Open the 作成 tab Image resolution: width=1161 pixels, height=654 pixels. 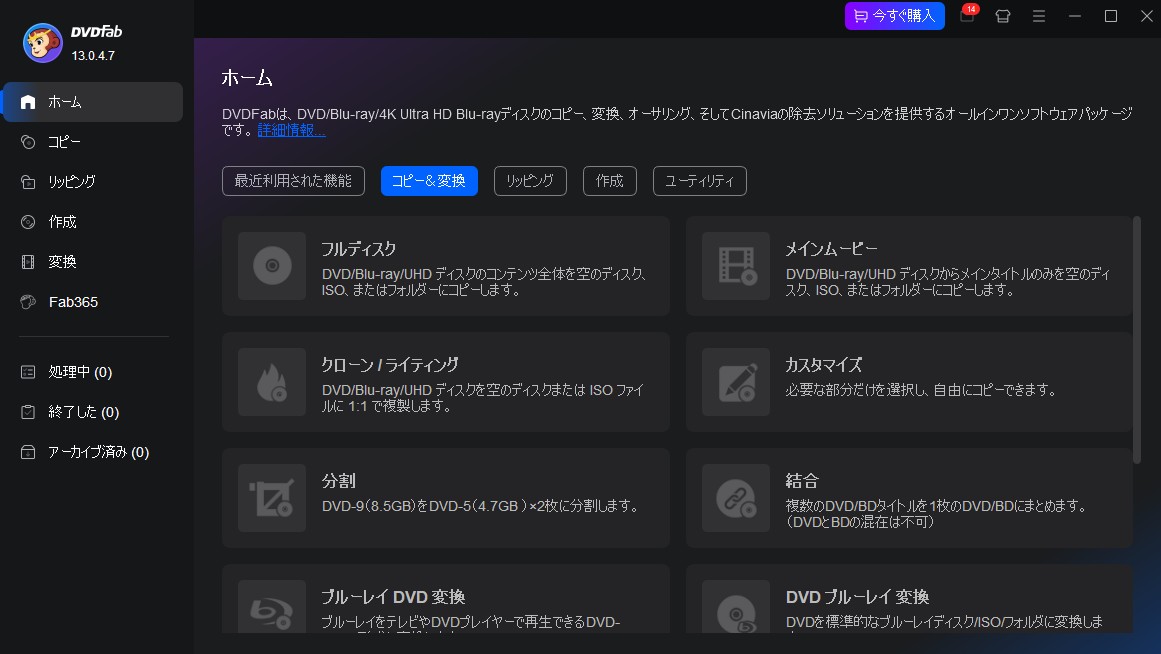point(610,181)
